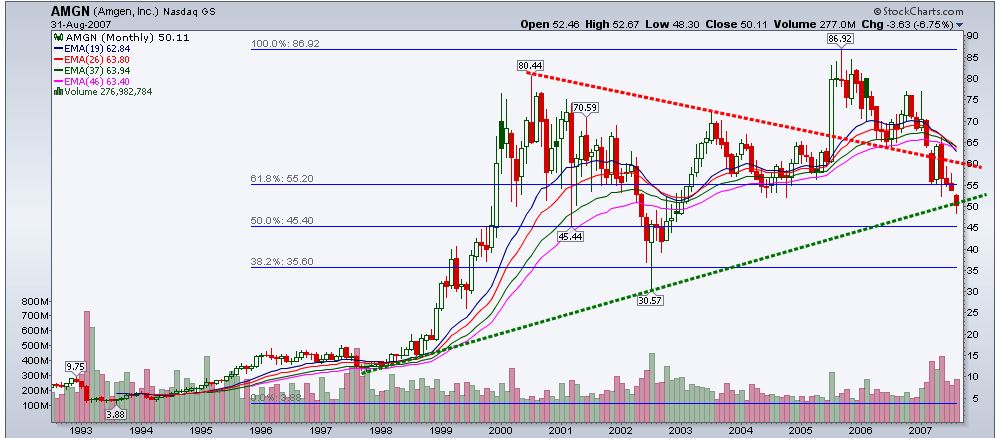Click the 2007 year label on time axis
The image size is (996, 438).
click(920, 430)
